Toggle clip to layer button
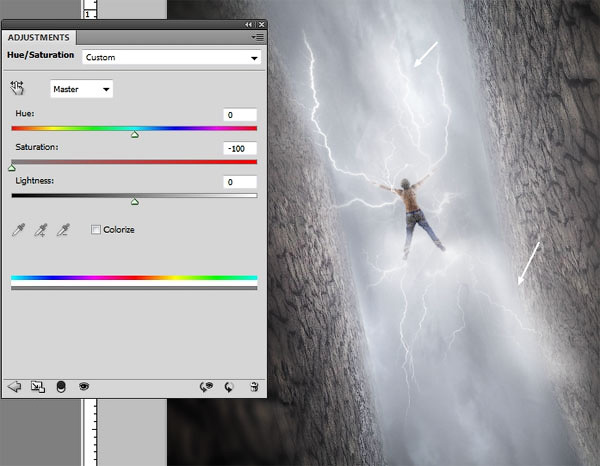The image size is (600, 466). (61, 385)
